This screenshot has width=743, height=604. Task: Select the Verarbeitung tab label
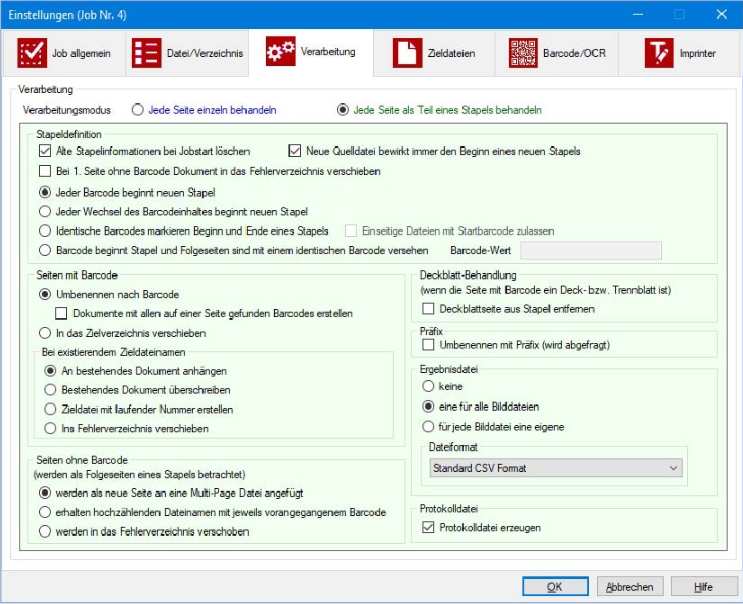(328, 52)
